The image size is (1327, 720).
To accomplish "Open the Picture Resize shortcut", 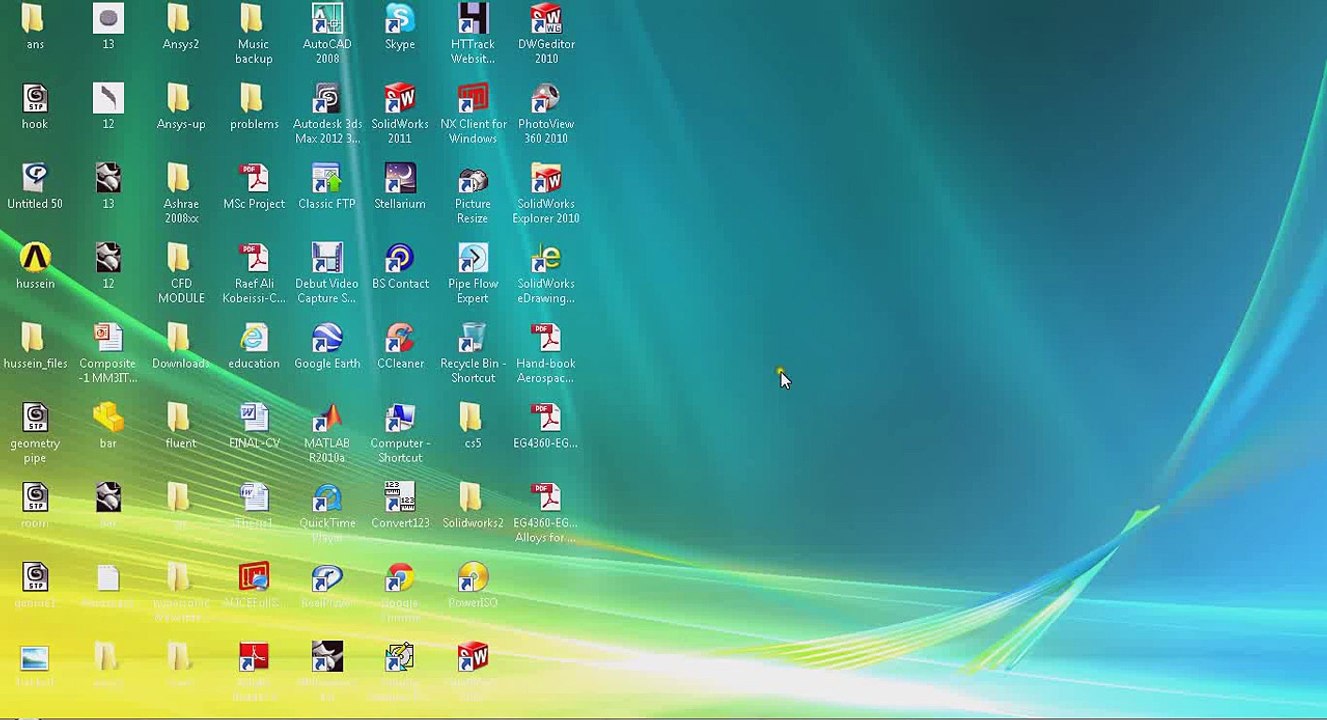I will click(x=473, y=179).
